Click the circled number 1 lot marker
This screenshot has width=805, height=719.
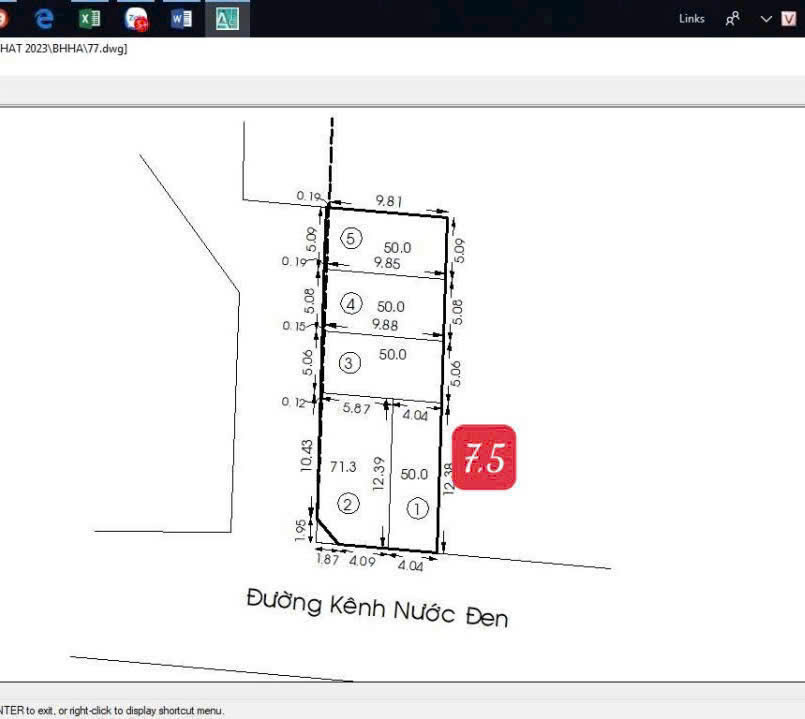[417, 509]
